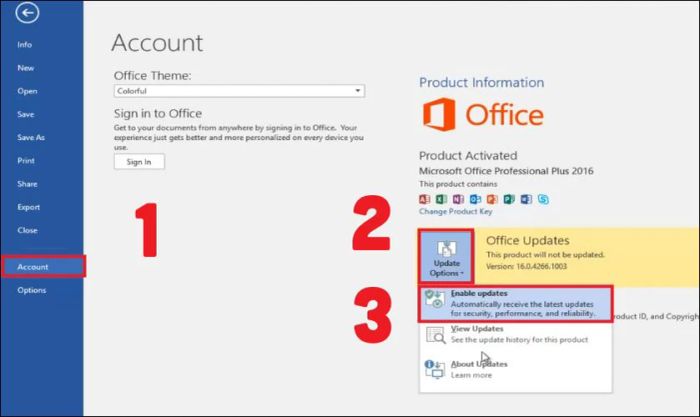
Task: Open the Export page
Action: pyautogui.click(x=29, y=207)
